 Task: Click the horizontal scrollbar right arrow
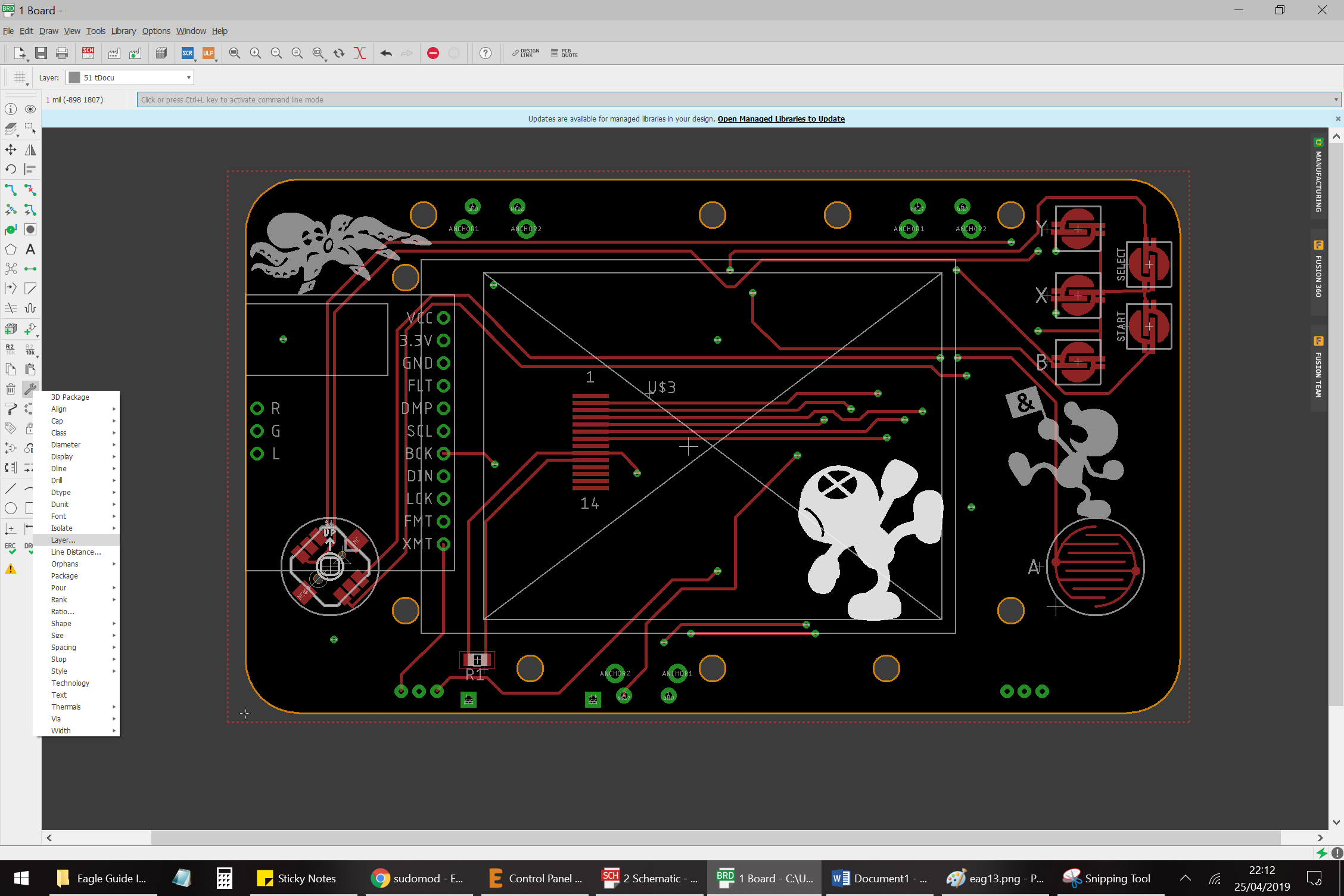click(1320, 838)
